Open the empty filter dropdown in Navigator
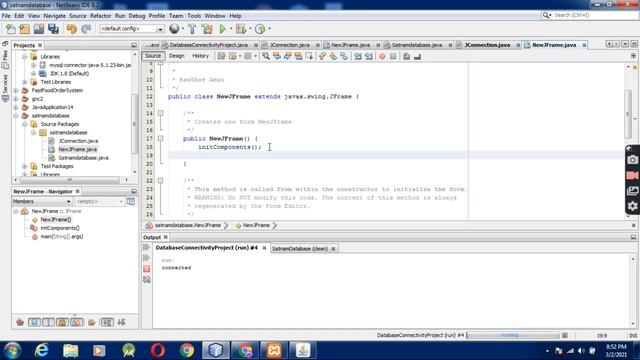 [x=99, y=202]
